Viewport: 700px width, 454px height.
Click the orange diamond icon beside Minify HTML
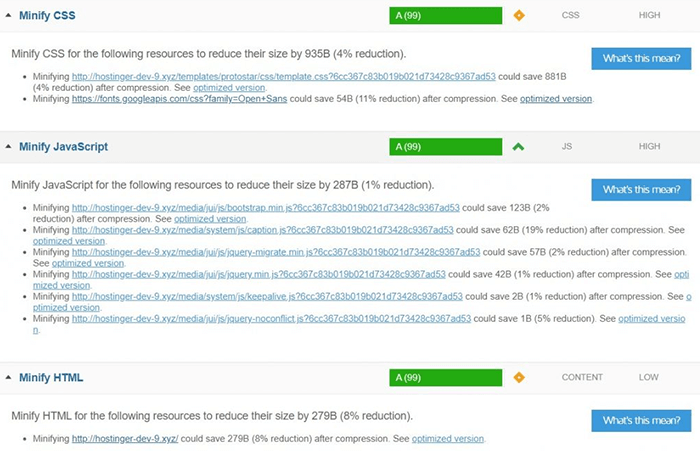point(519,378)
